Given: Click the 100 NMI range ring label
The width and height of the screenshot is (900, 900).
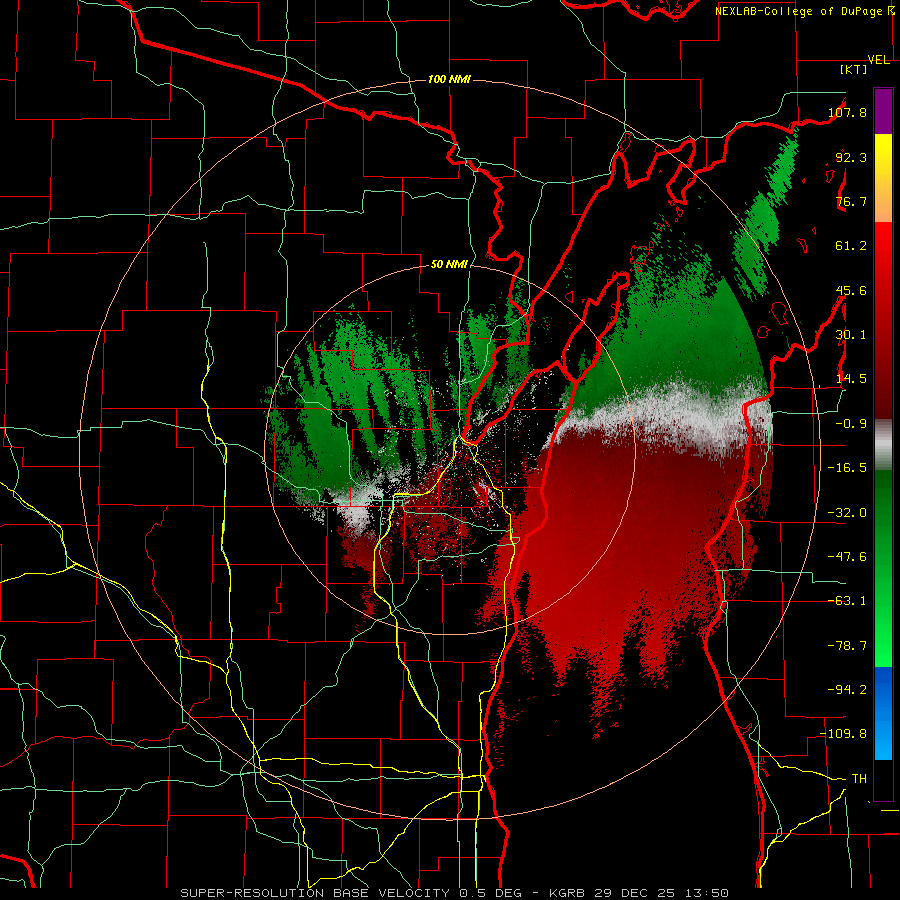Looking at the screenshot, I should (449, 79).
